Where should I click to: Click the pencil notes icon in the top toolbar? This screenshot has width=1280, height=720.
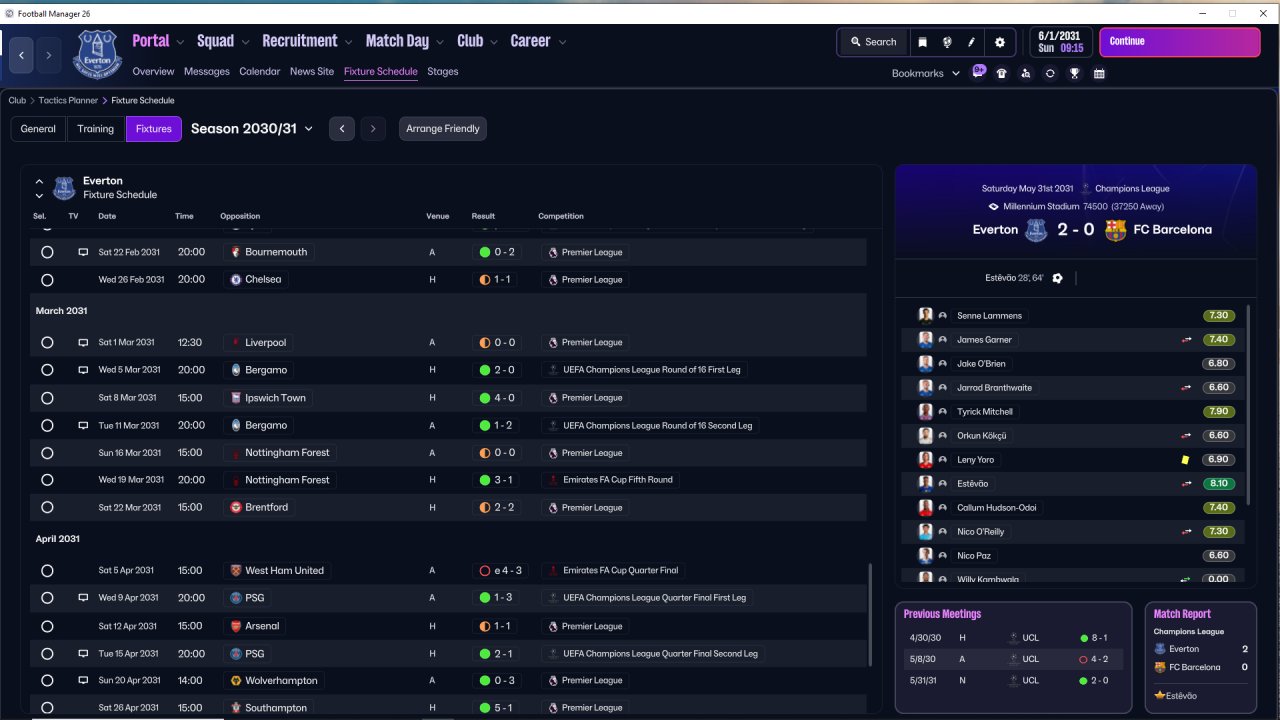click(x=971, y=42)
